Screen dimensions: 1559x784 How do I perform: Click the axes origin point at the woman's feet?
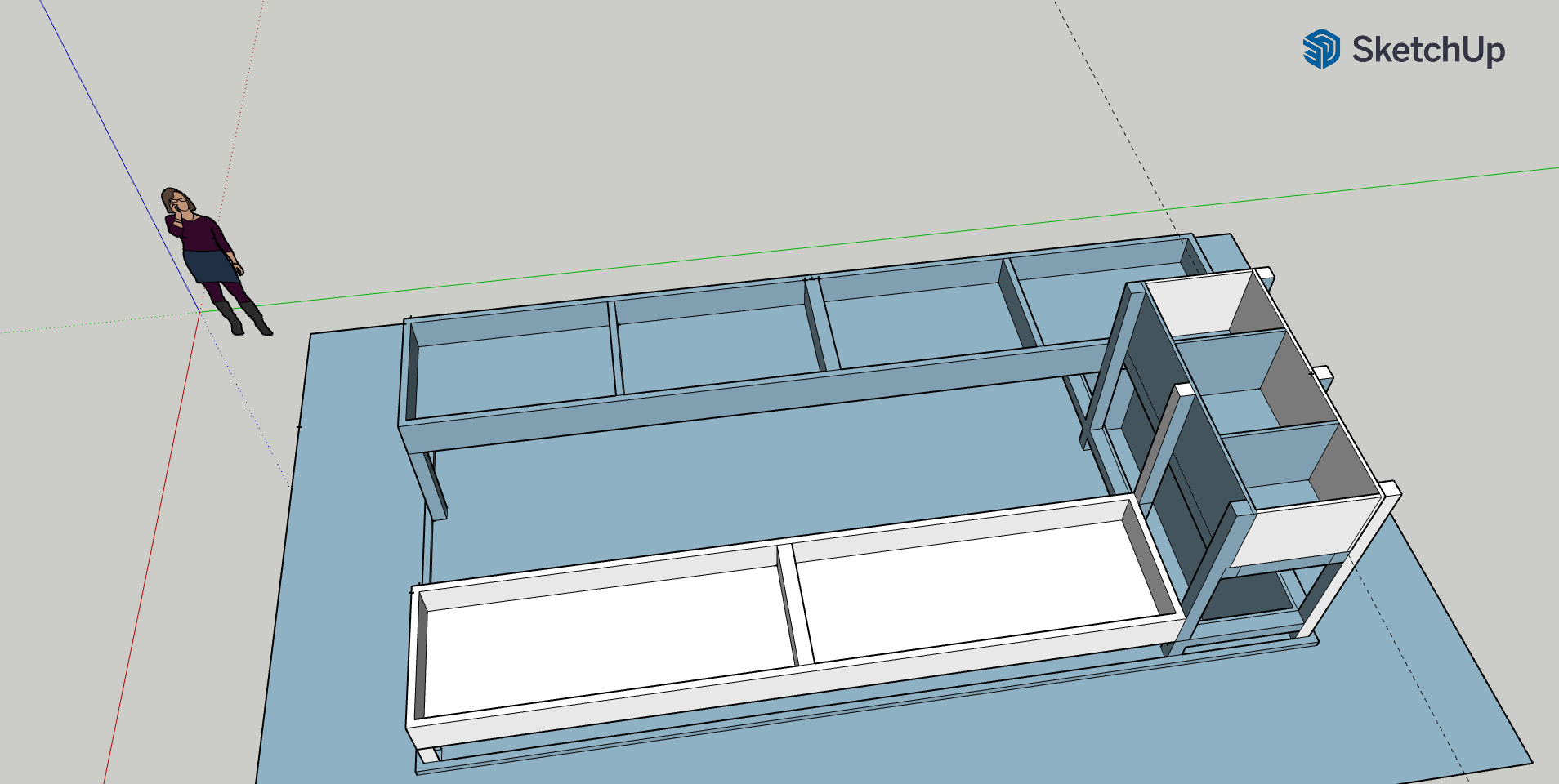pos(200,311)
